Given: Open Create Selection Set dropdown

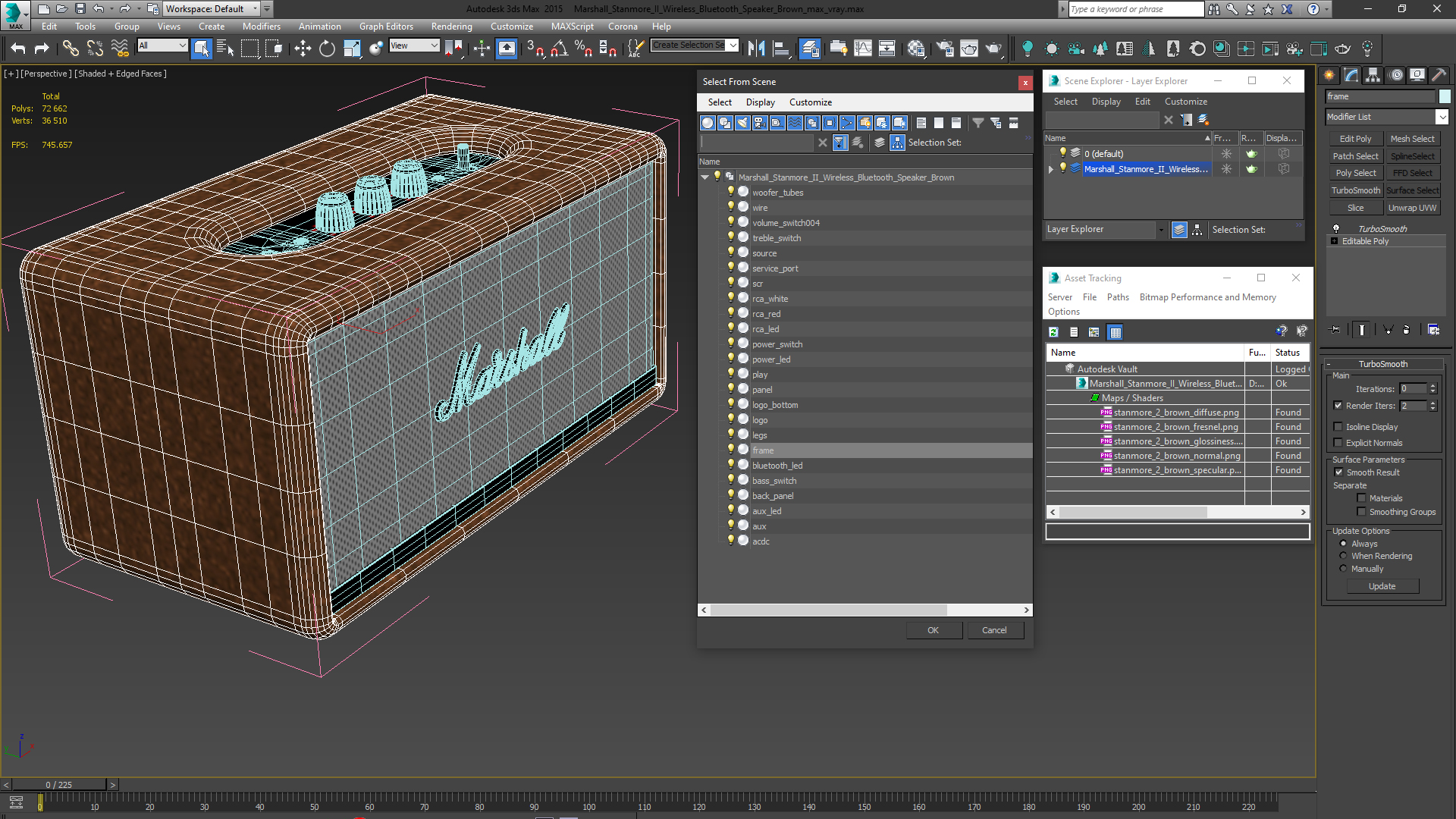Looking at the screenshot, I should pyautogui.click(x=733, y=45).
